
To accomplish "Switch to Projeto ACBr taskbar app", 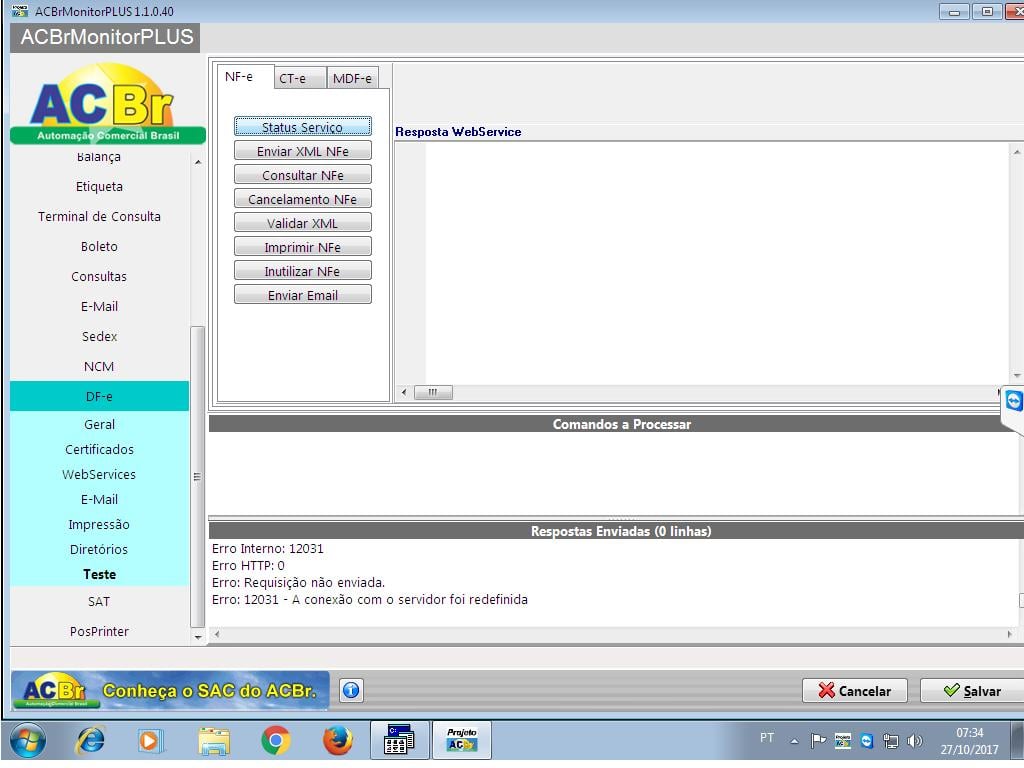I will 462,740.
